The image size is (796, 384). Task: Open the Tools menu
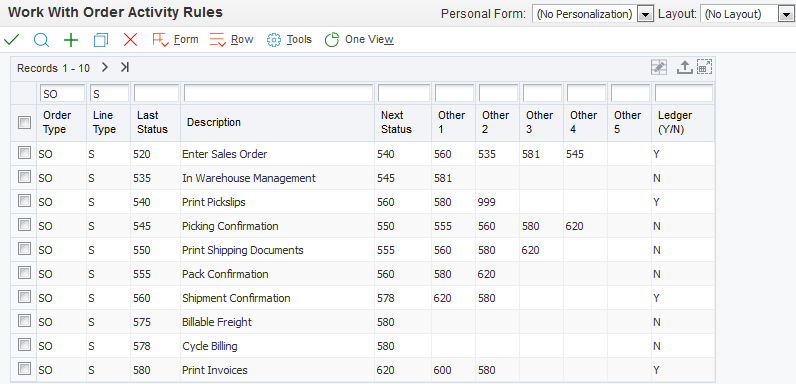[x=289, y=40]
